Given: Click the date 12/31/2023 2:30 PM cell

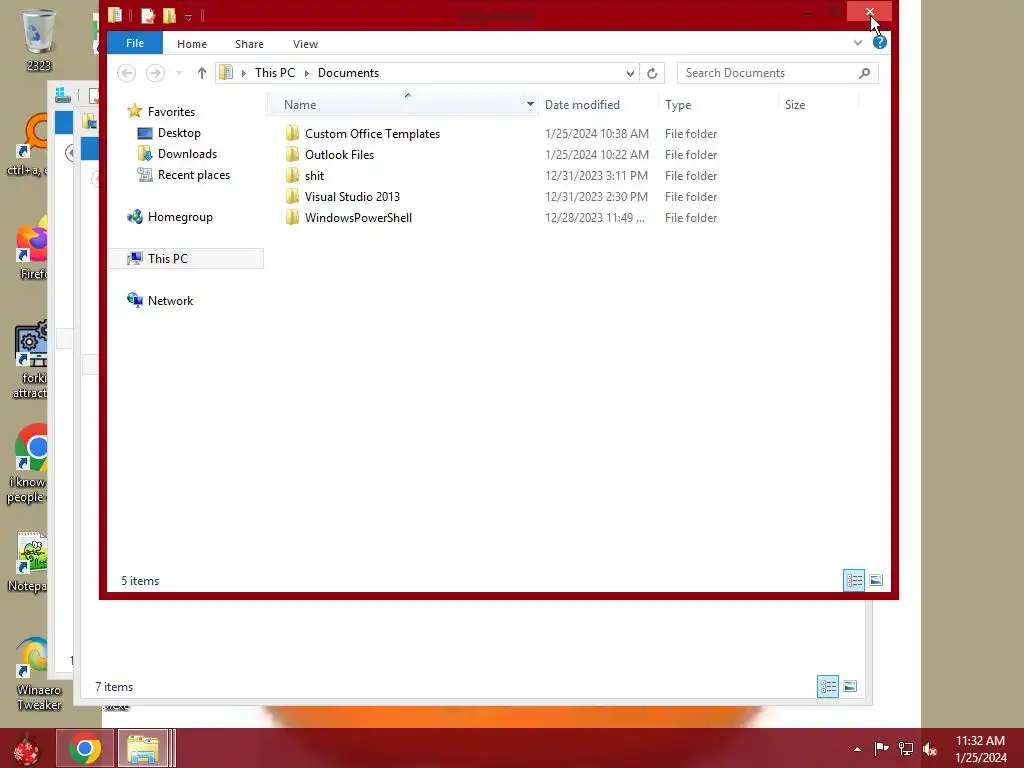Looking at the screenshot, I should coord(596,197).
